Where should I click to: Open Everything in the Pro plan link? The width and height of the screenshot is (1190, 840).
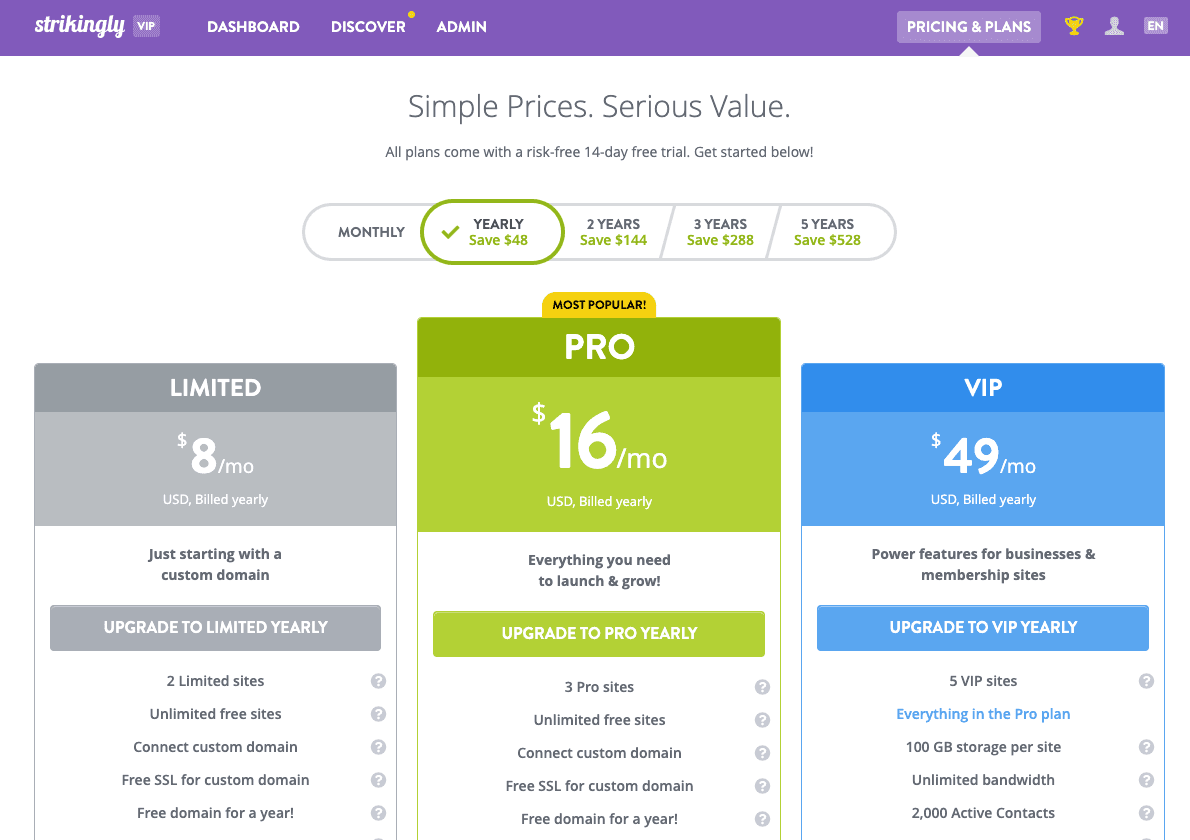tap(983, 715)
